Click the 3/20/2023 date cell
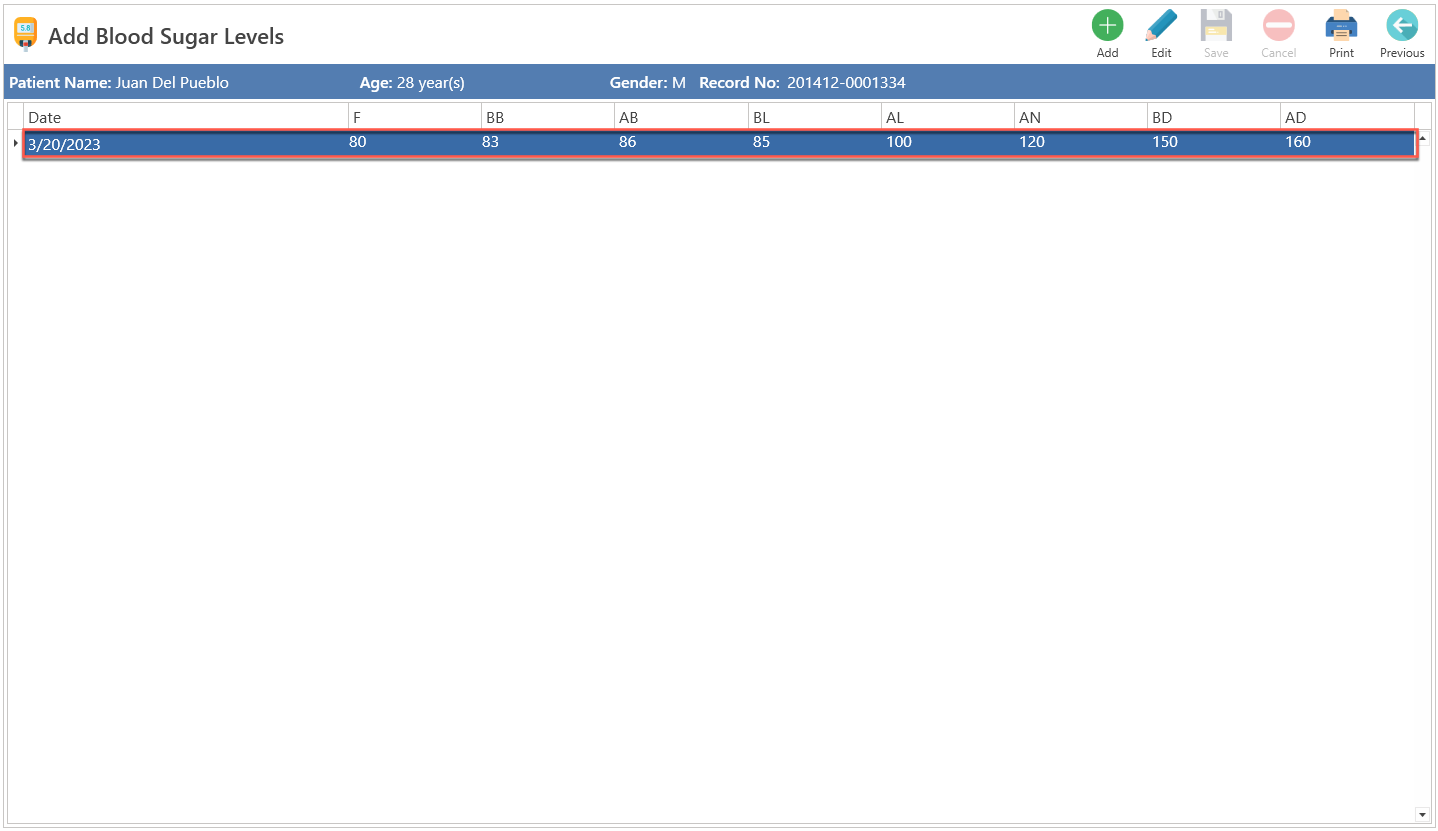1438x831 pixels. tap(186, 144)
